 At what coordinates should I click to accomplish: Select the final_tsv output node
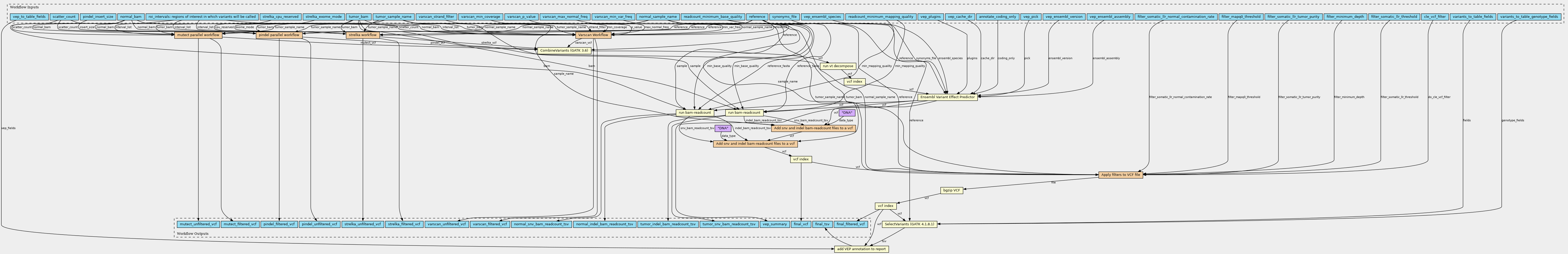(822, 224)
